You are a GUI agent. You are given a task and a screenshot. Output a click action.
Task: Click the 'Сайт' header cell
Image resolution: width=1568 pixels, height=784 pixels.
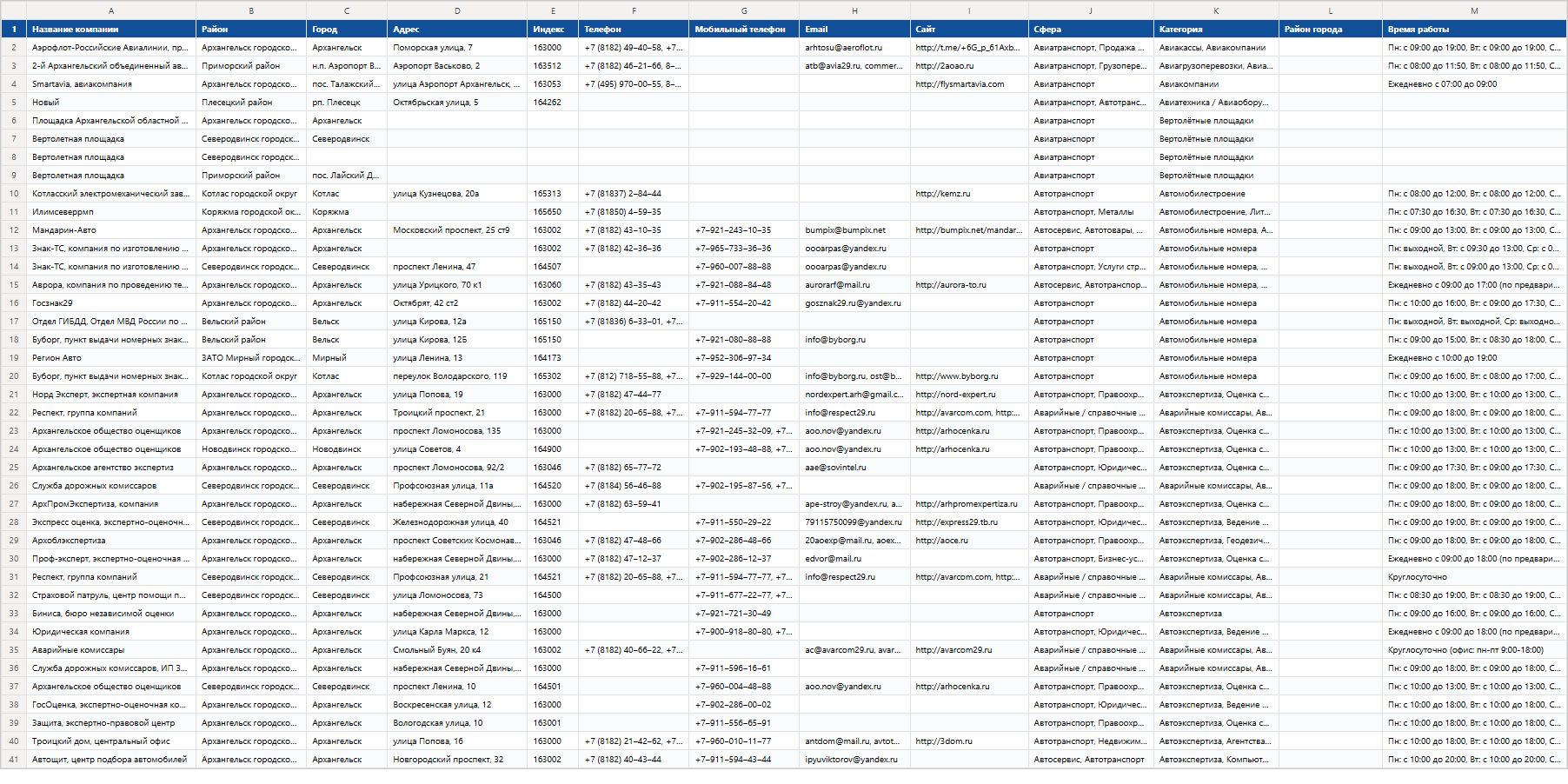click(969, 30)
